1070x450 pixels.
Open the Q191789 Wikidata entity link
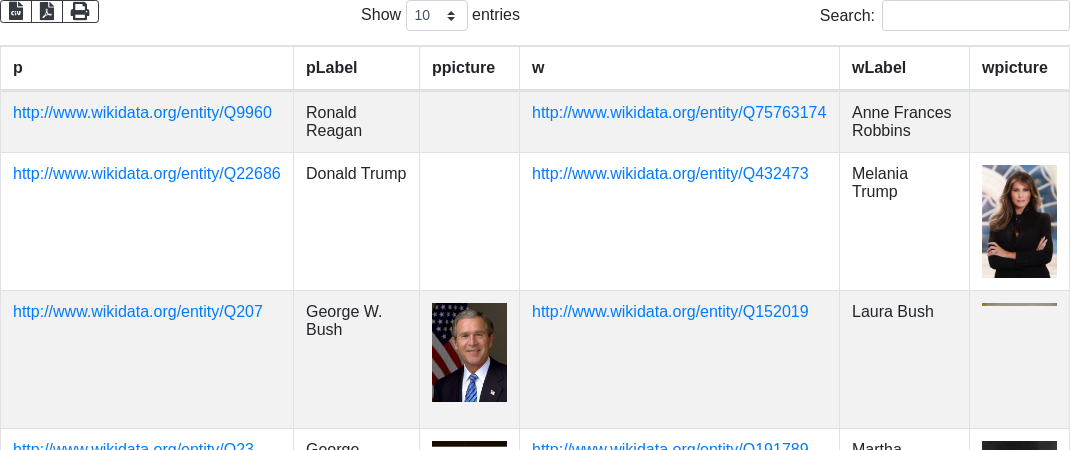click(x=670, y=446)
